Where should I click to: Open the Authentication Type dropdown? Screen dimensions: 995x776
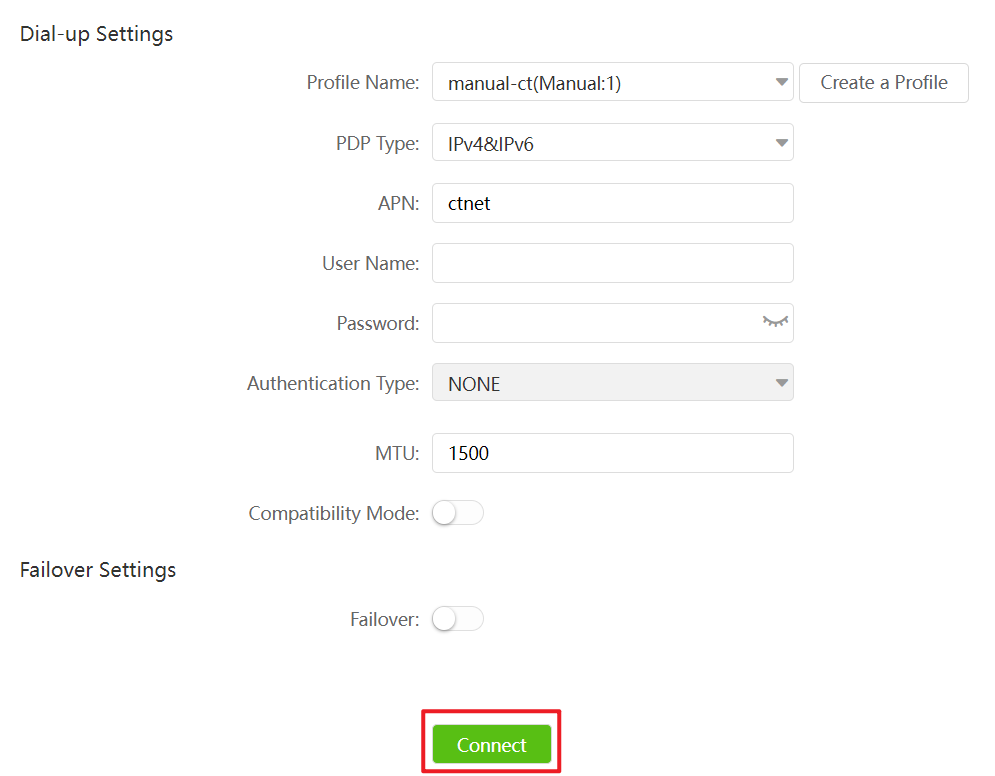[612, 383]
